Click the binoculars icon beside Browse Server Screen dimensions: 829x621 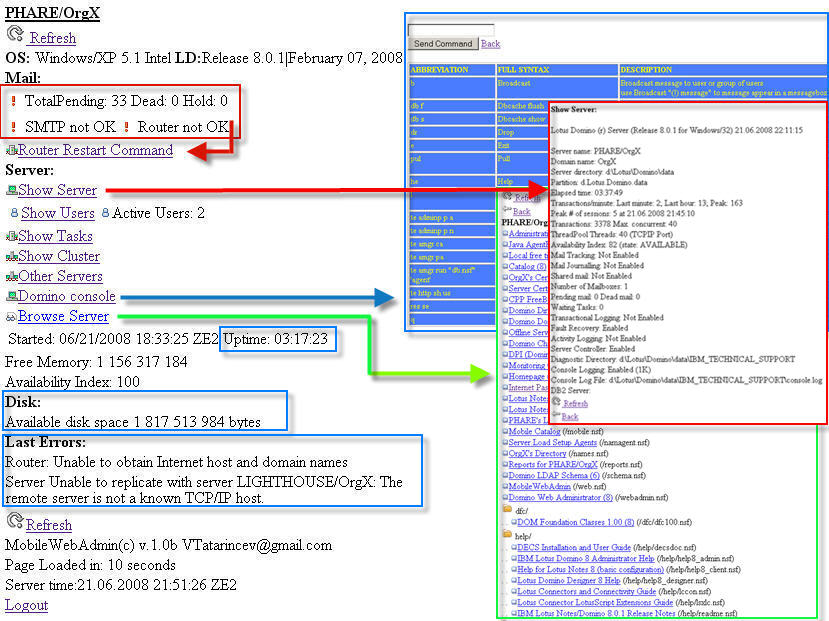tap(11, 317)
